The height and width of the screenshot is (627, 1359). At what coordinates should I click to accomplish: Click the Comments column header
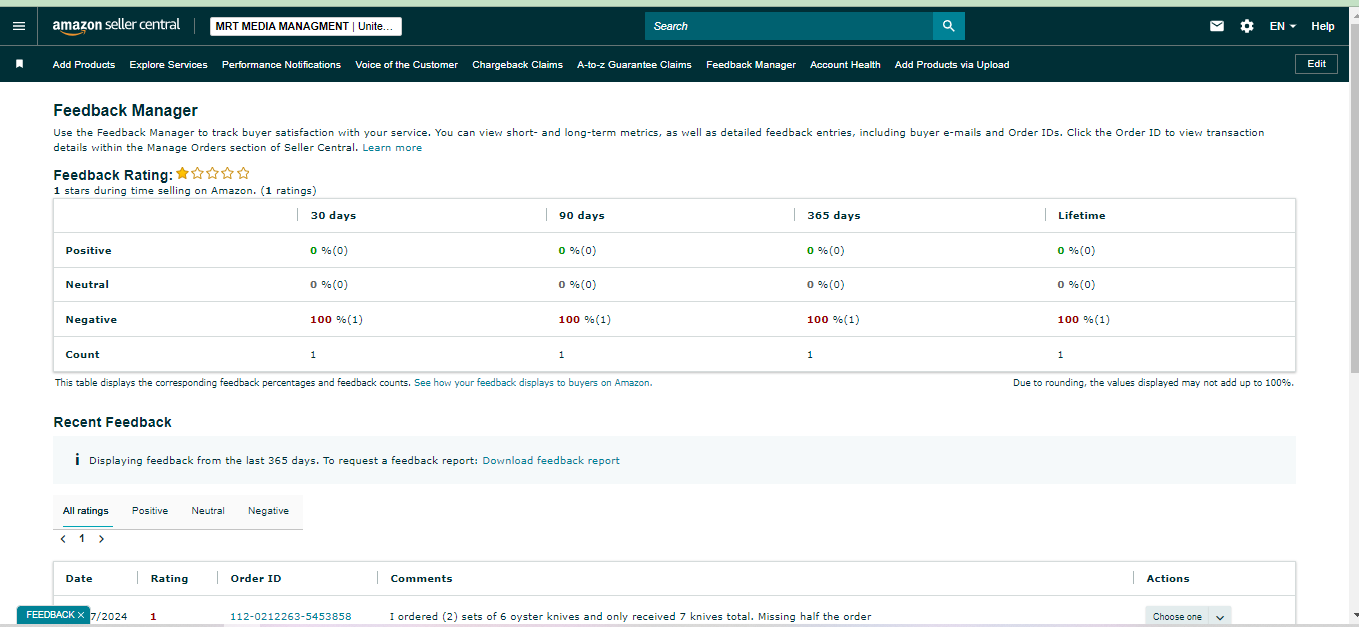point(421,579)
